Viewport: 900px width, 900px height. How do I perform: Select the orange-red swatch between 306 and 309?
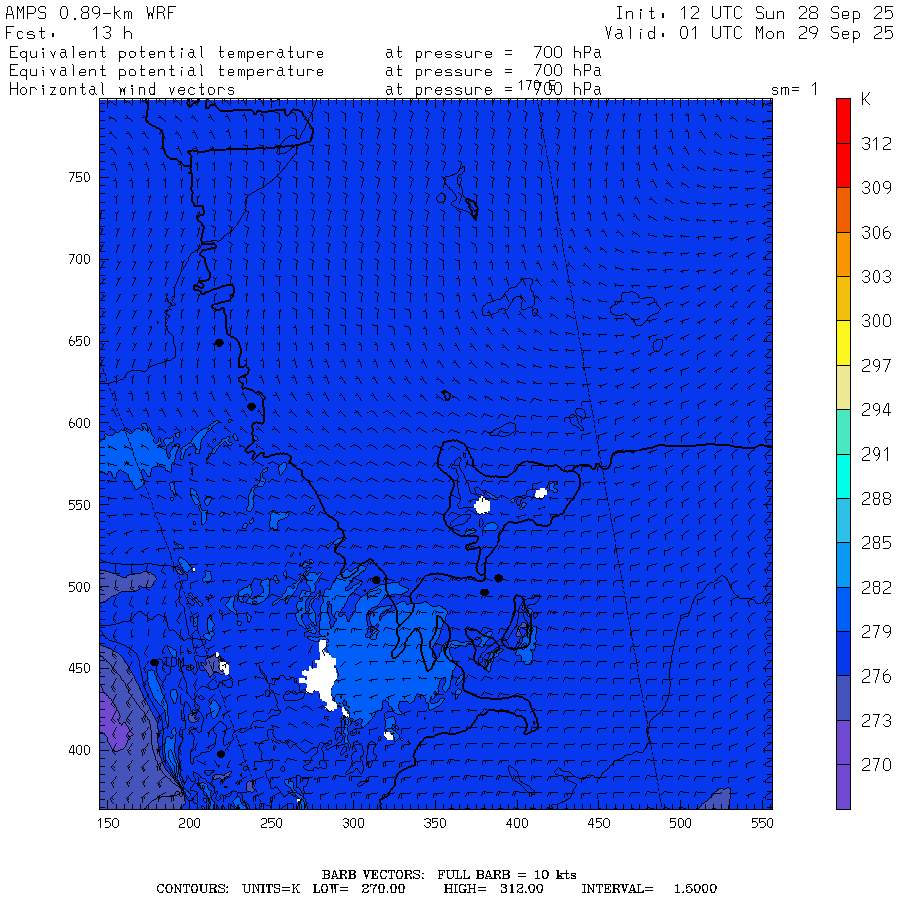click(x=843, y=210)
